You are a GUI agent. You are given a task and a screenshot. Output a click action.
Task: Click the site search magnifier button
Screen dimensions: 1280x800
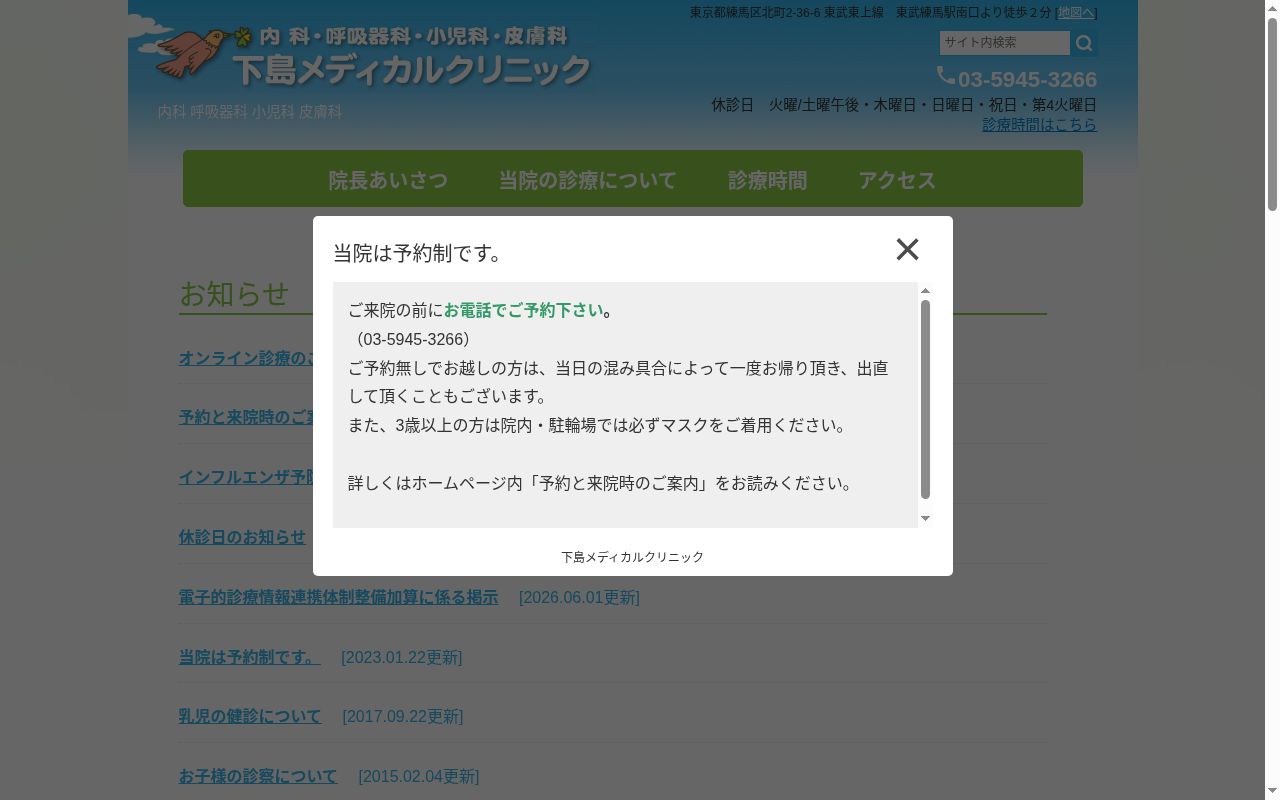point(1084,43)
